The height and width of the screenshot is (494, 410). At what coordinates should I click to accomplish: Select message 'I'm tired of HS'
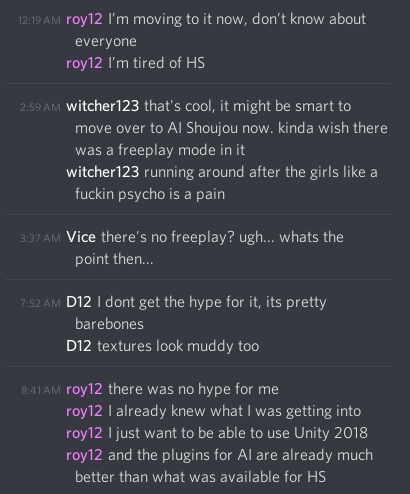156,63
